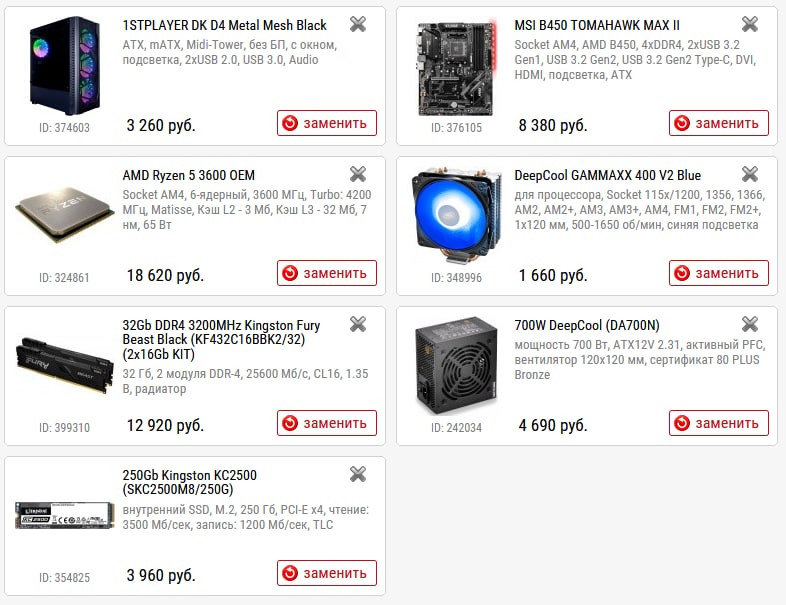786x605 pixels.
Task: Remove AMD Ryzen 5 3600 OEM item
Action: click(x=358, y=174)
